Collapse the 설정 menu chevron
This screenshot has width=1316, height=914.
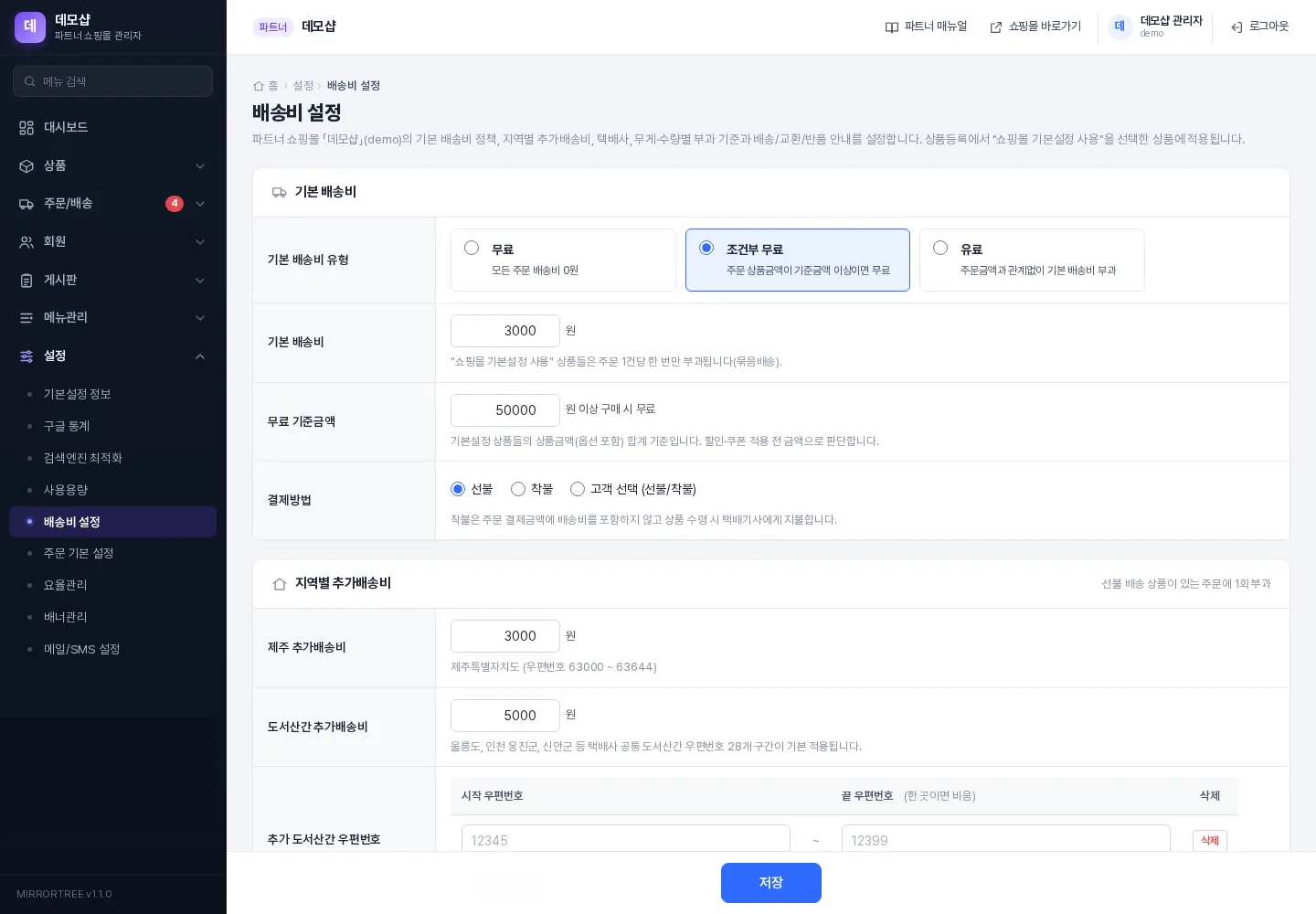200,356
